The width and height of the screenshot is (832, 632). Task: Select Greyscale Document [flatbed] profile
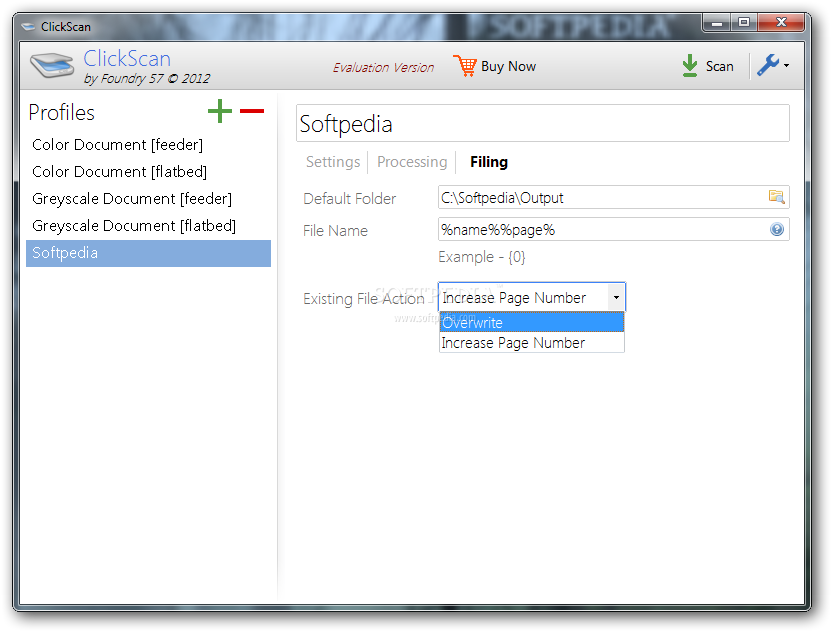pos(149,226)
